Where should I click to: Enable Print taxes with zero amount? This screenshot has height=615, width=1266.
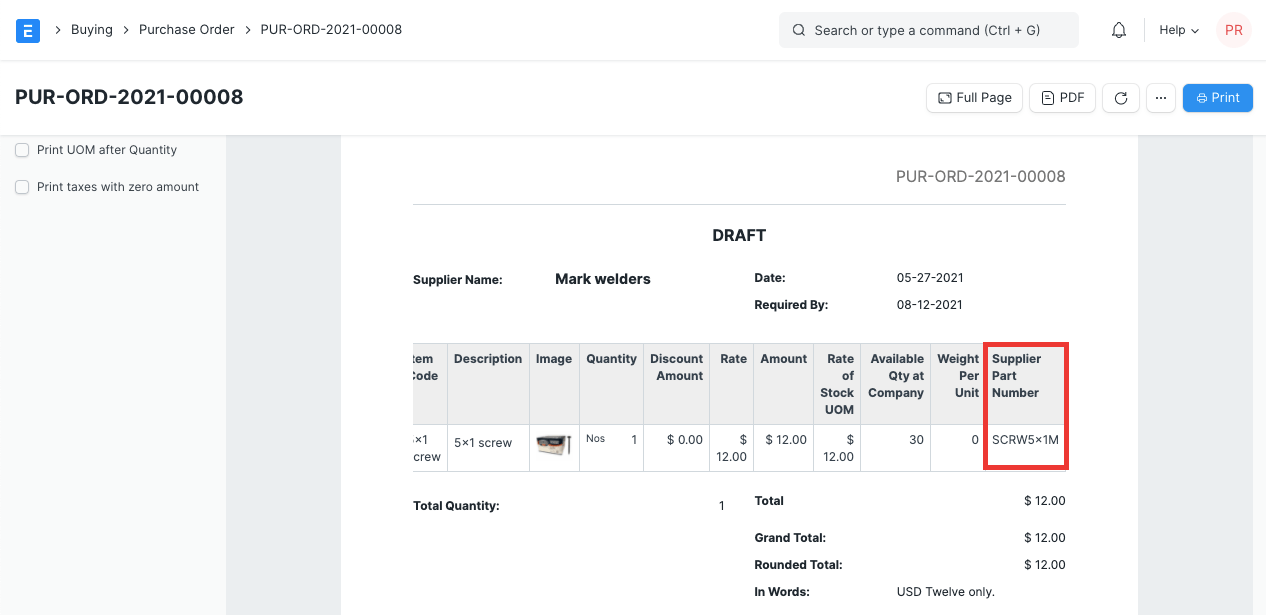[22, 186]
